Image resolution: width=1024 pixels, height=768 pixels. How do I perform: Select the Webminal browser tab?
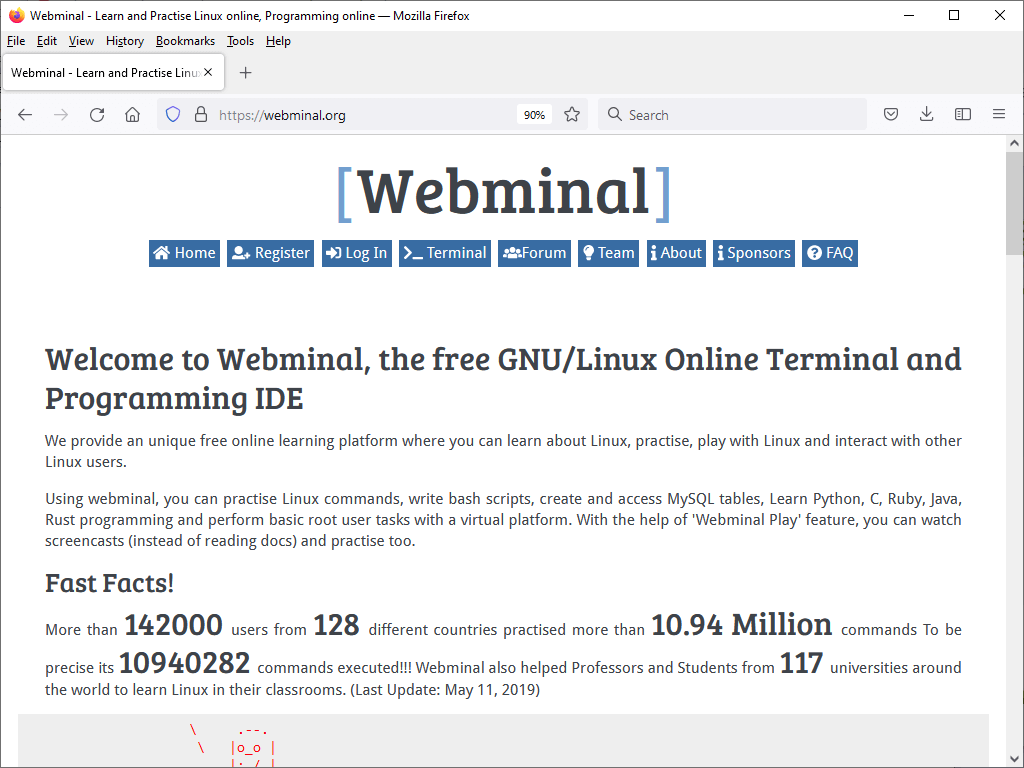[x=114, y=72]
